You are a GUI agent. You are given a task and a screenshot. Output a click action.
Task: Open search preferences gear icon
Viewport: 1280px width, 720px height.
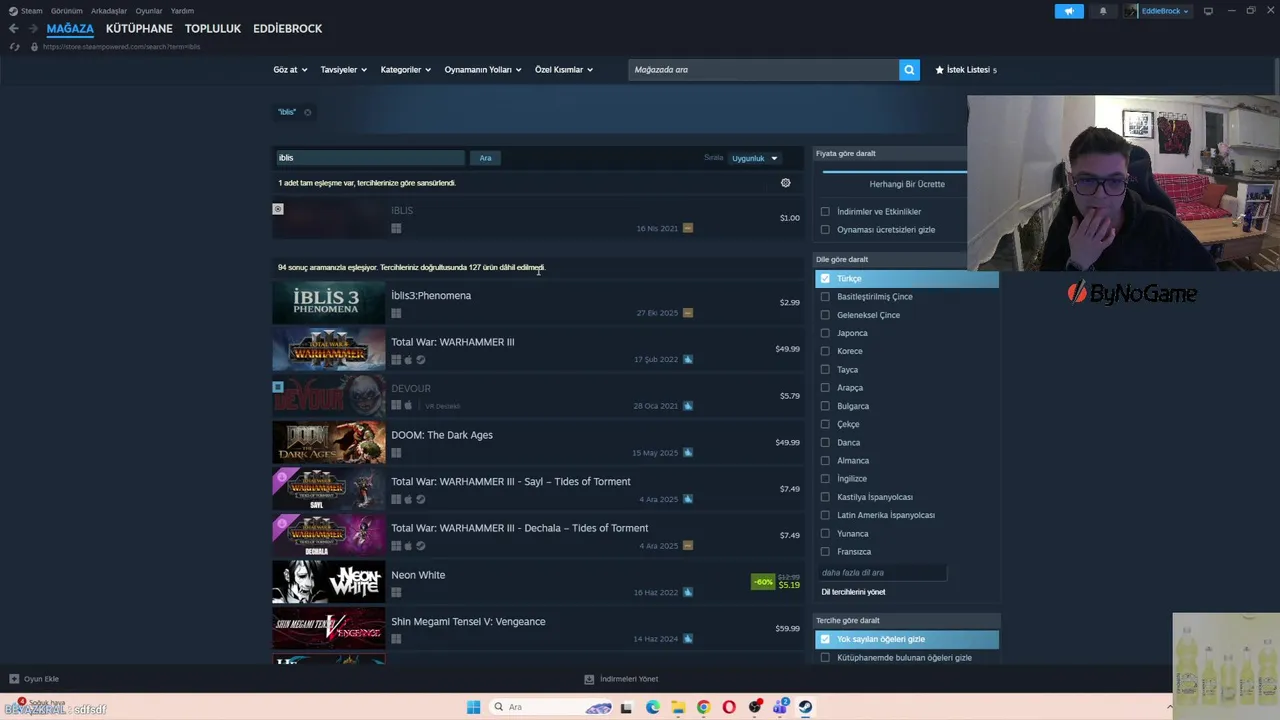tap(785, 183)
